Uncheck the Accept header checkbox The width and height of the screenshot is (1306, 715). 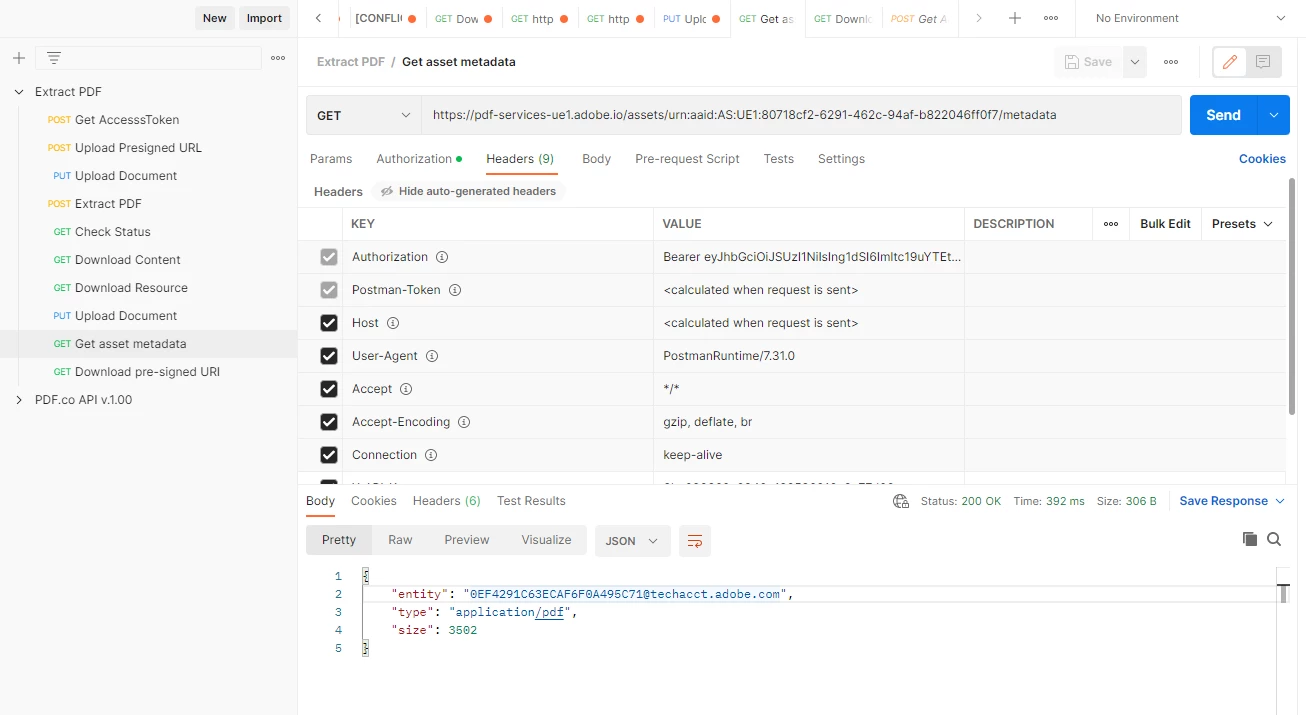point(329,389)
